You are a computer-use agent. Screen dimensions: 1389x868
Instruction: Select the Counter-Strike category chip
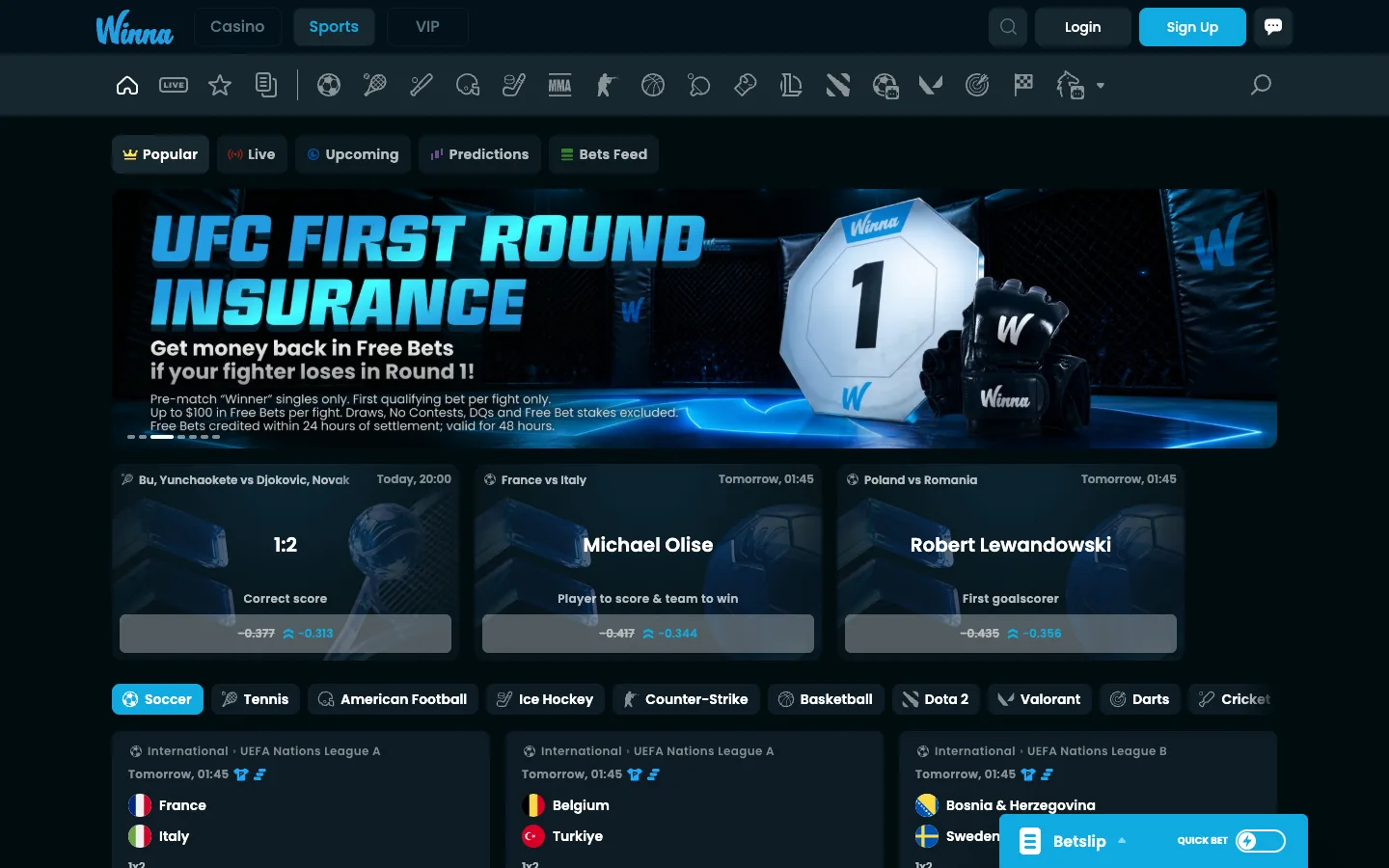point(686,699)
